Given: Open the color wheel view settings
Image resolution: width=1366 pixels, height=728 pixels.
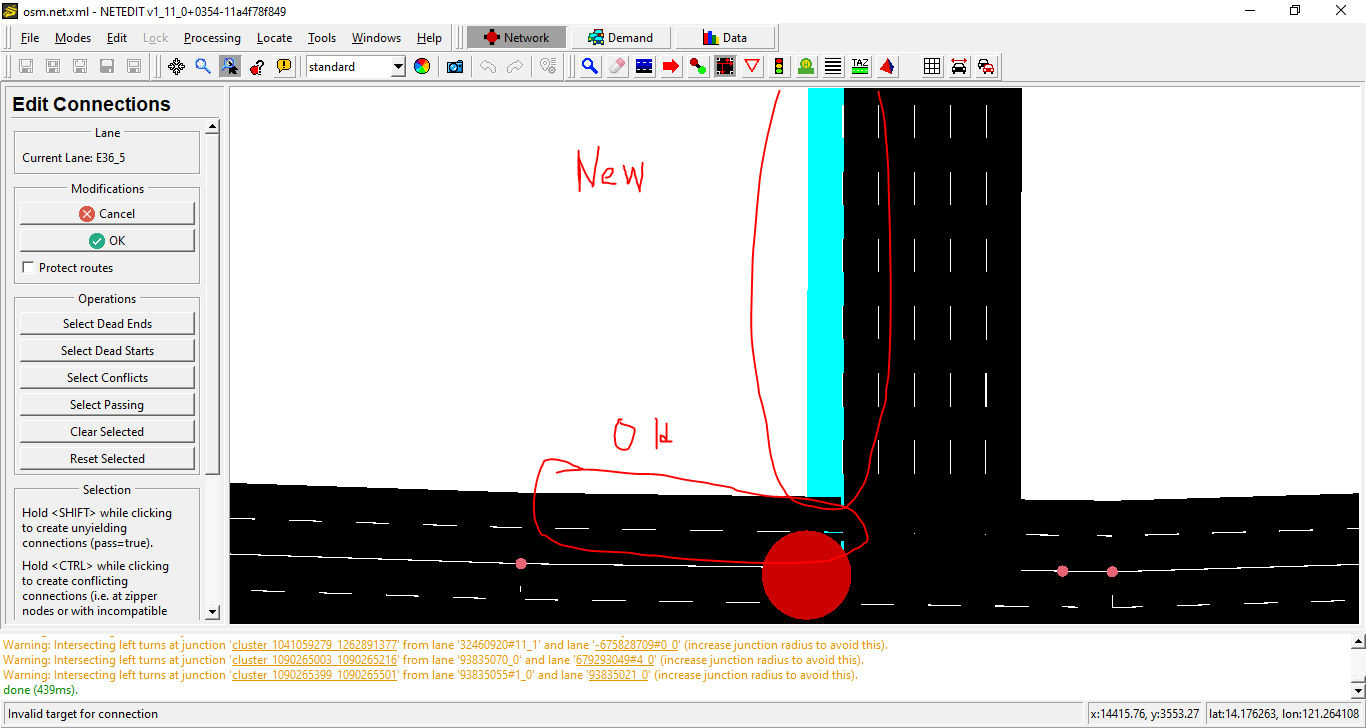Looking at the screenshot, I should click(x=422, y=67).
